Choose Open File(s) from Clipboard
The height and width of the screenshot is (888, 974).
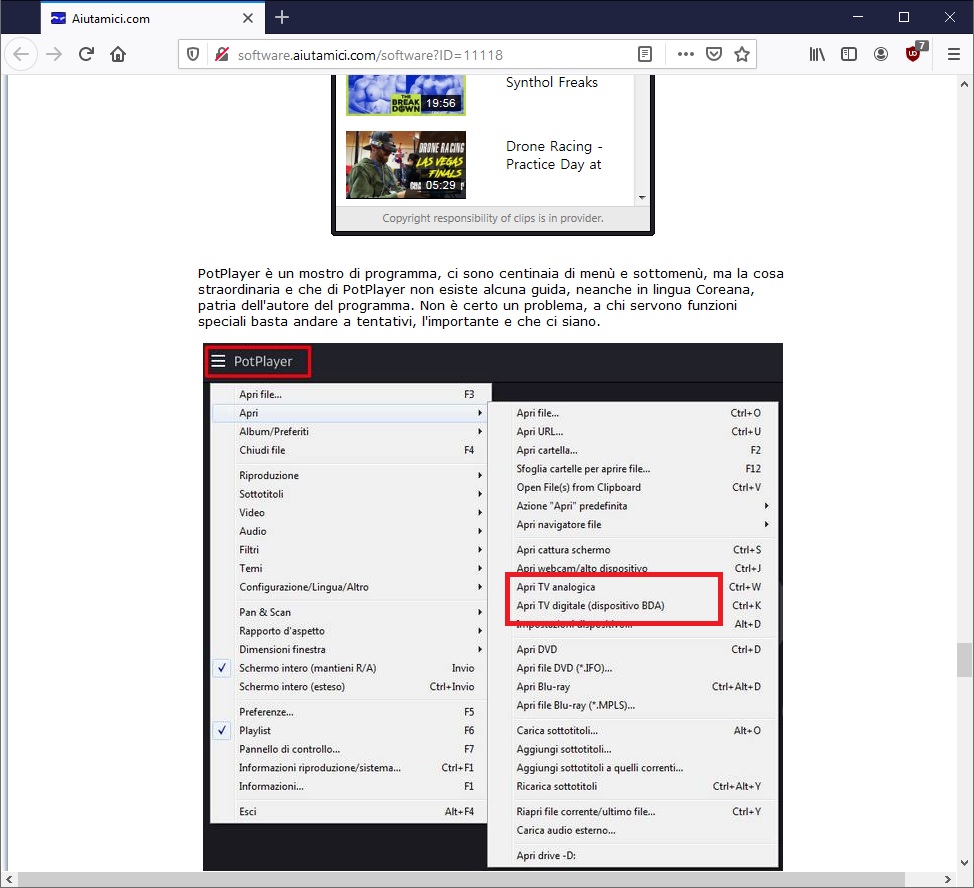point(634,487)
